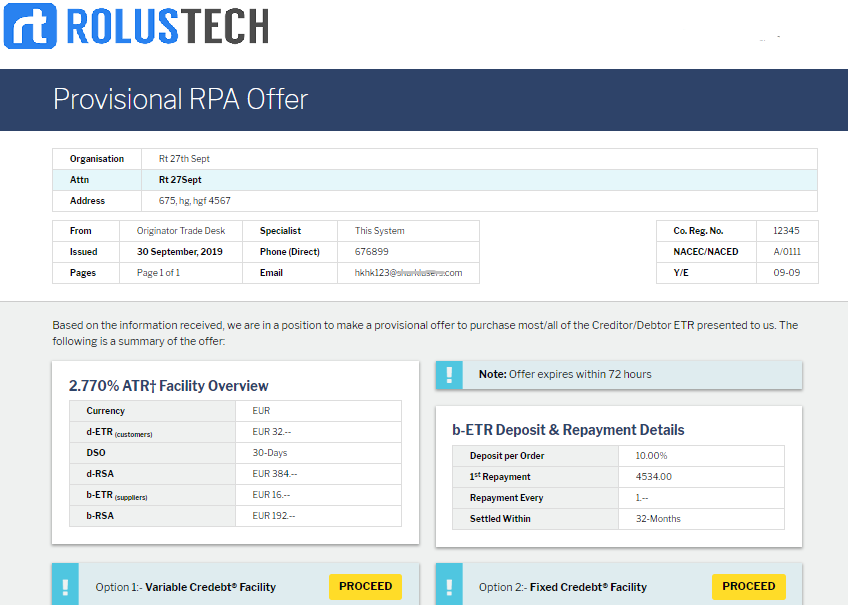
Task: Click the direct phone number '676899'
Action: pyautogui.click(x=372, y=252)
